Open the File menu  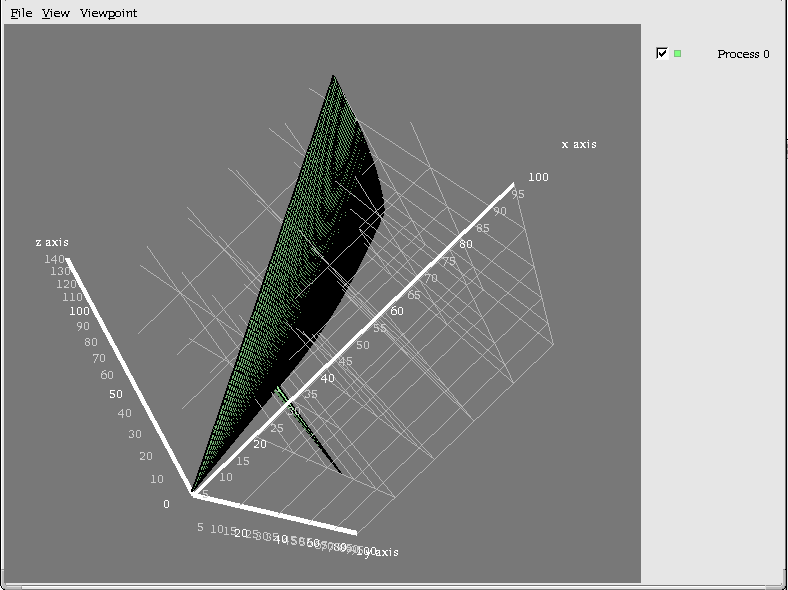coord(21,13)
